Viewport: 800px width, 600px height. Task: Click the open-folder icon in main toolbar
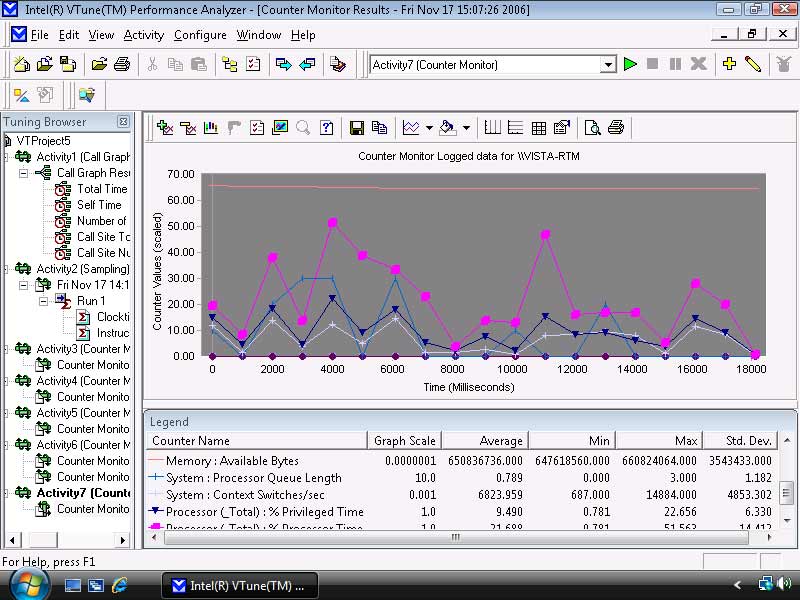pos(99,64)
